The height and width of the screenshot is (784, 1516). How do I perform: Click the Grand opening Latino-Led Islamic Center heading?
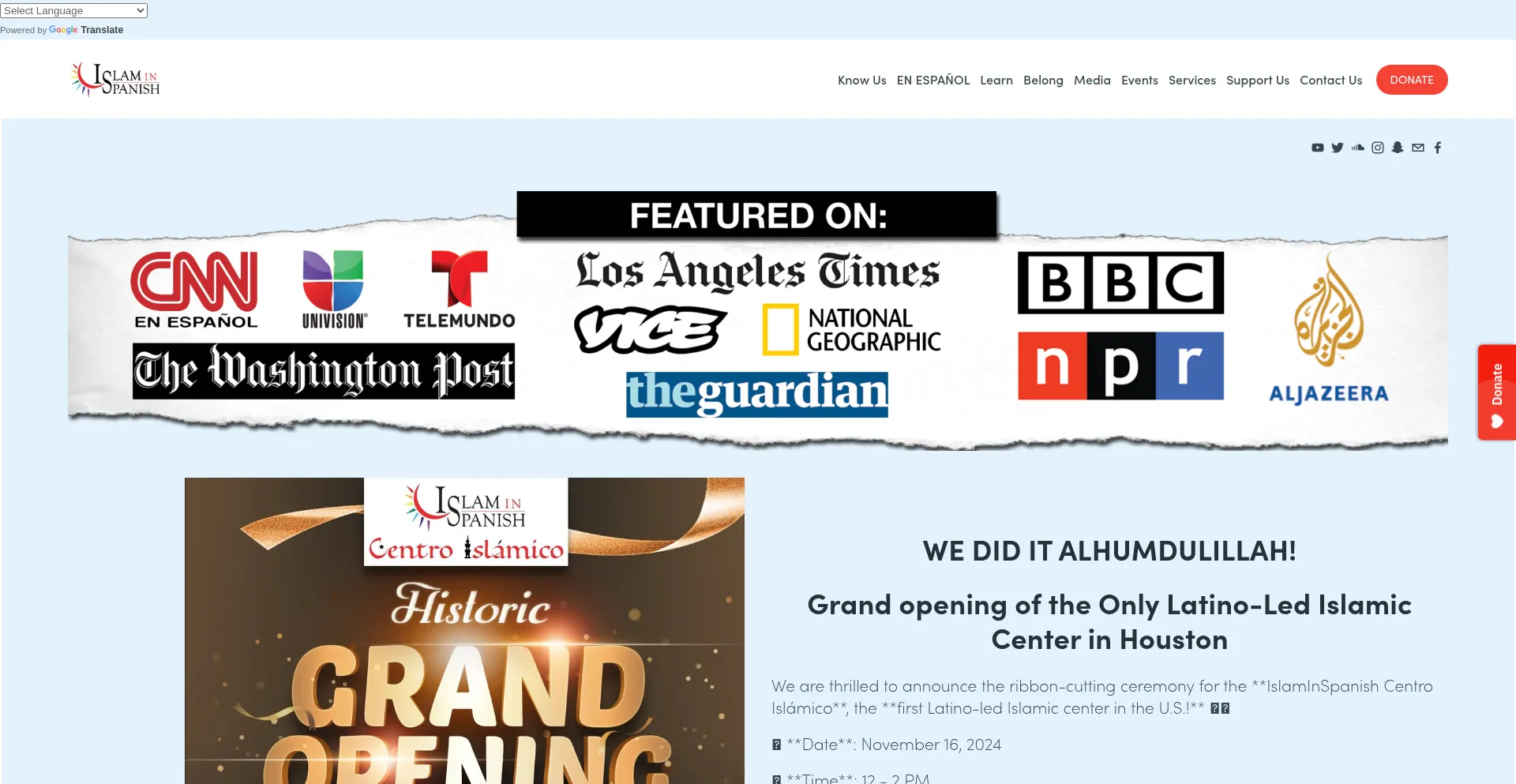tap(1109, 622)
